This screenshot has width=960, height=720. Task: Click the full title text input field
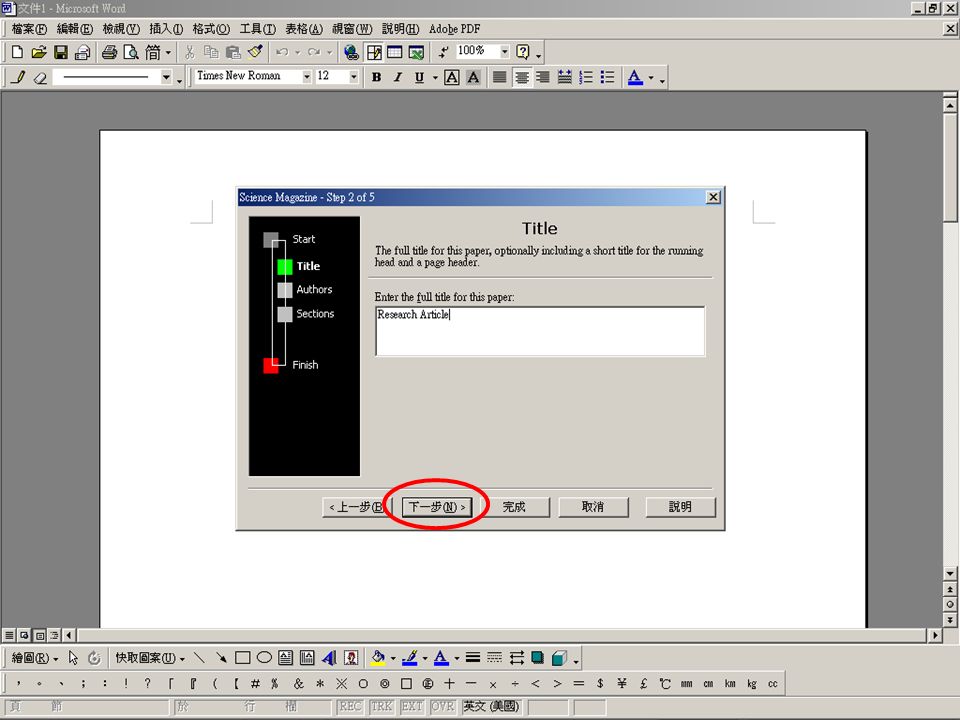pos(540,331)
